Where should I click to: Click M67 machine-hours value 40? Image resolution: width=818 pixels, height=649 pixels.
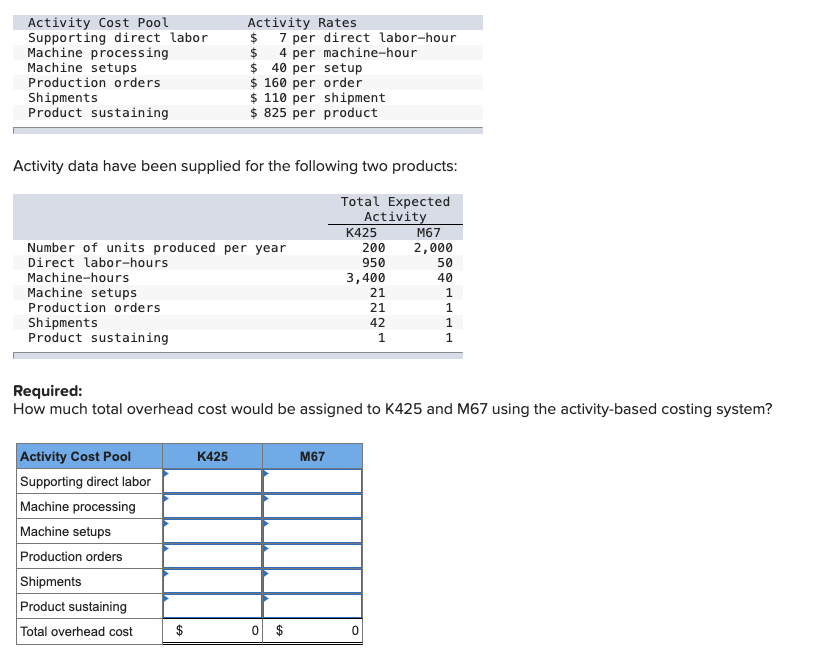click(445, 278)
